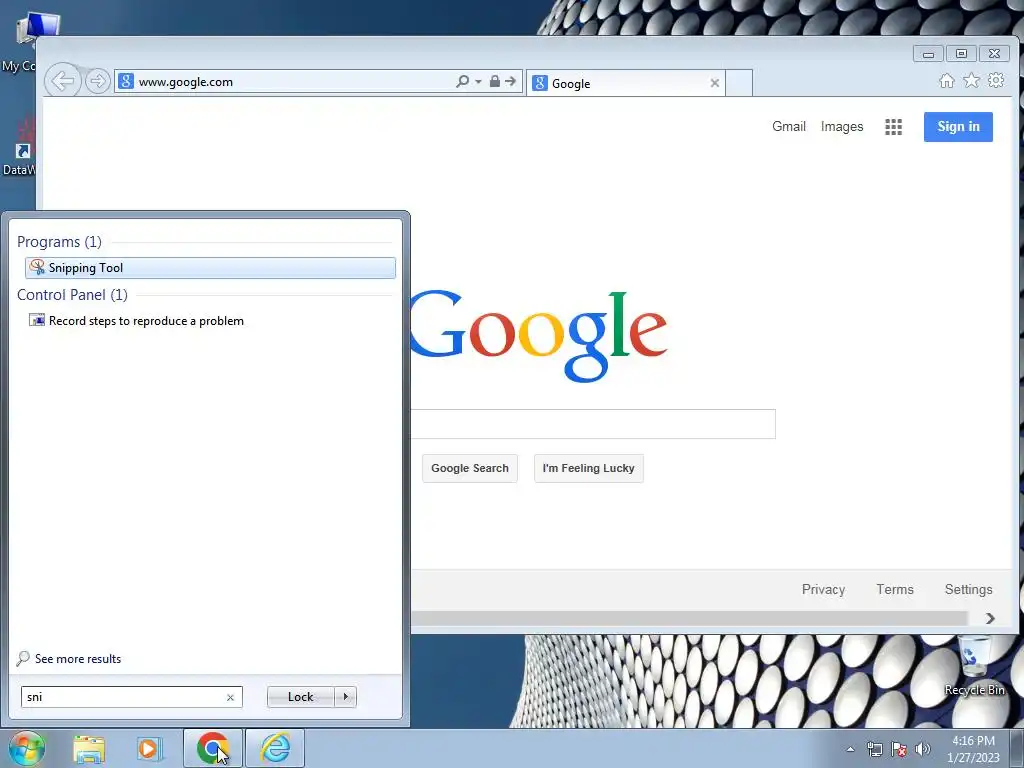Click the network status tray icon
This screenshot has height=768, width=1024.
click(x=874, y=749)
